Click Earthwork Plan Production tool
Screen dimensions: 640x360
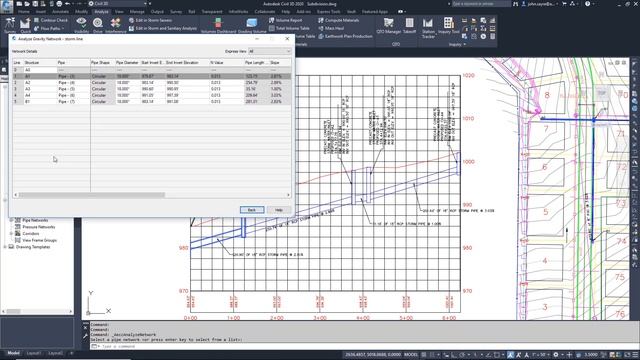[x=345, y=36]
